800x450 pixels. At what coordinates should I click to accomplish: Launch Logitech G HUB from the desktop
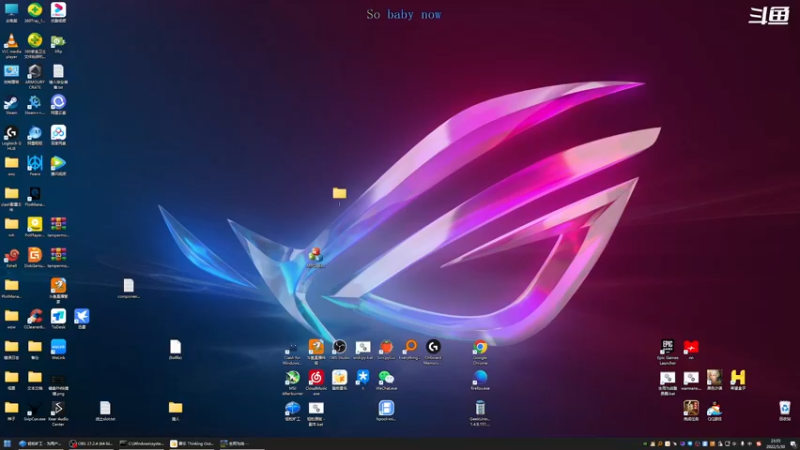click(11, 137)
